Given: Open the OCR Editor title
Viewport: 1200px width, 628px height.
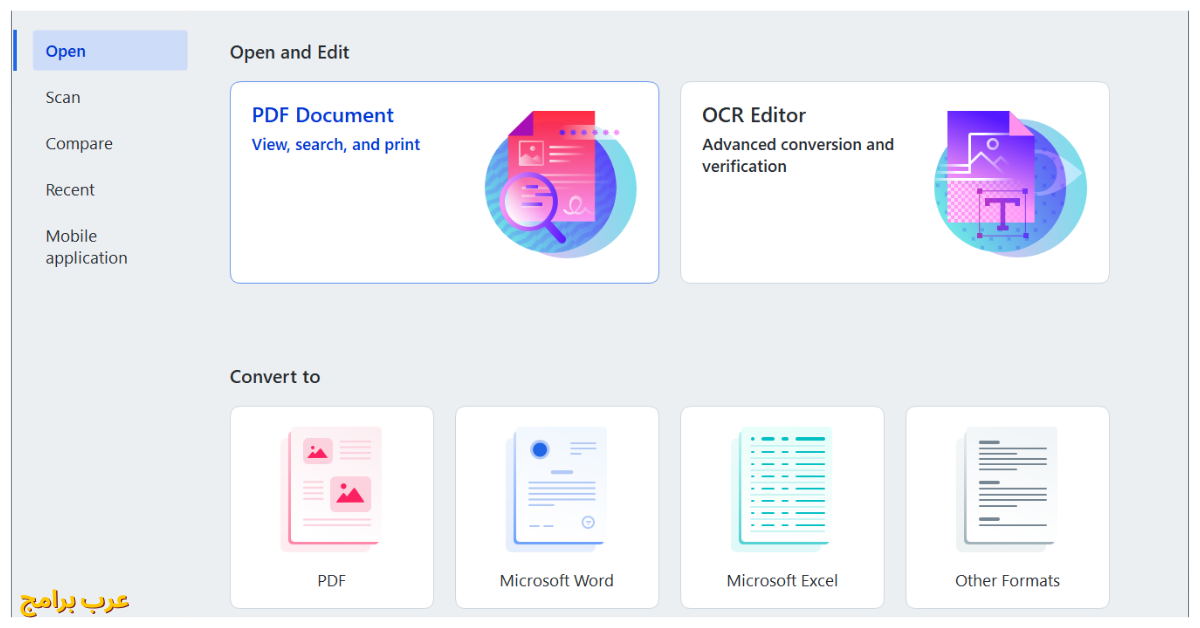Looking at the screenshot, I should [x=754, y=115].
